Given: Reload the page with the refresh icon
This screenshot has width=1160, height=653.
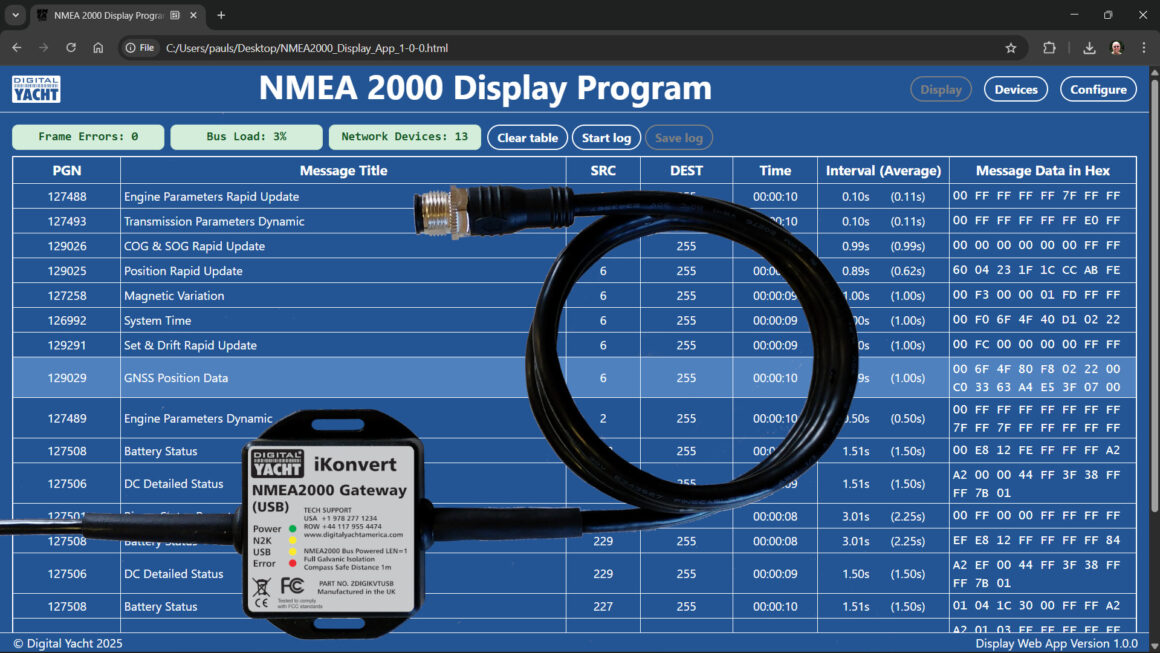Looking at the screenshot, I should click(70, 47).
